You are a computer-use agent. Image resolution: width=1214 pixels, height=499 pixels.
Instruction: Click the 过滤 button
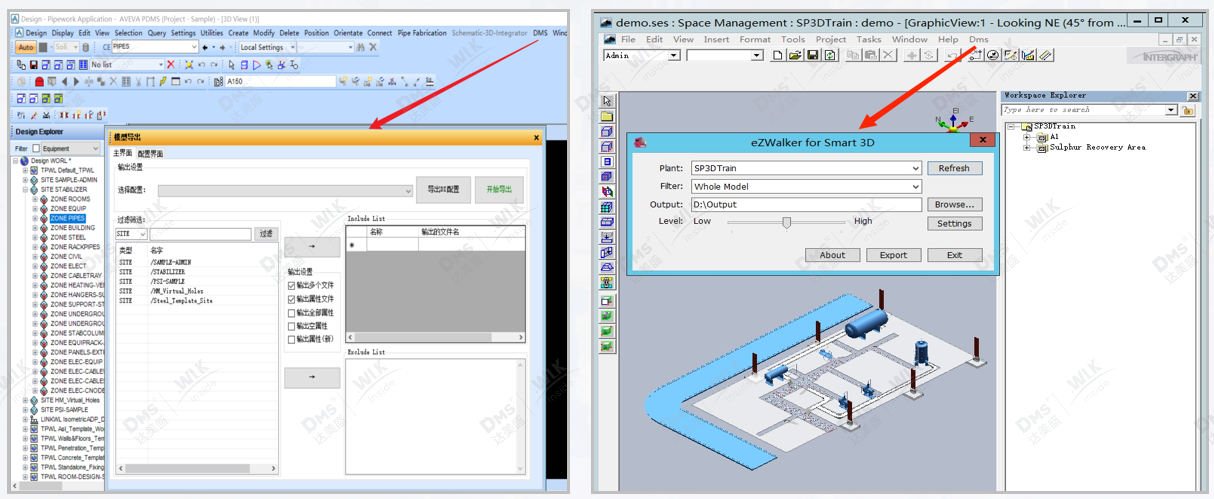click(265, 234)
